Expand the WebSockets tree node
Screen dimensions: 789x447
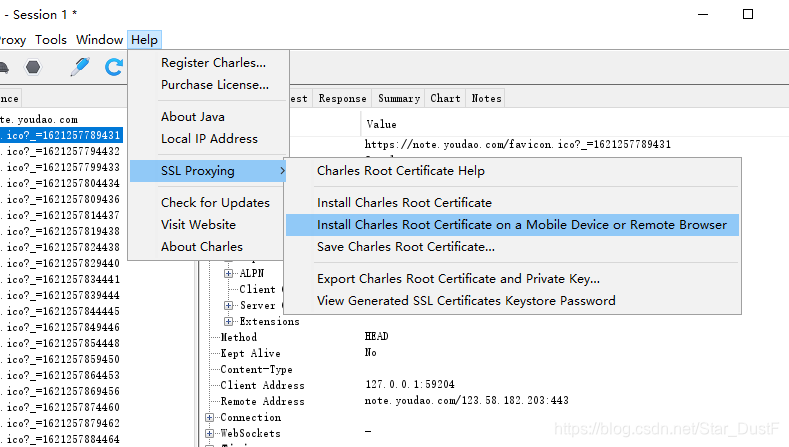(209, 433)
